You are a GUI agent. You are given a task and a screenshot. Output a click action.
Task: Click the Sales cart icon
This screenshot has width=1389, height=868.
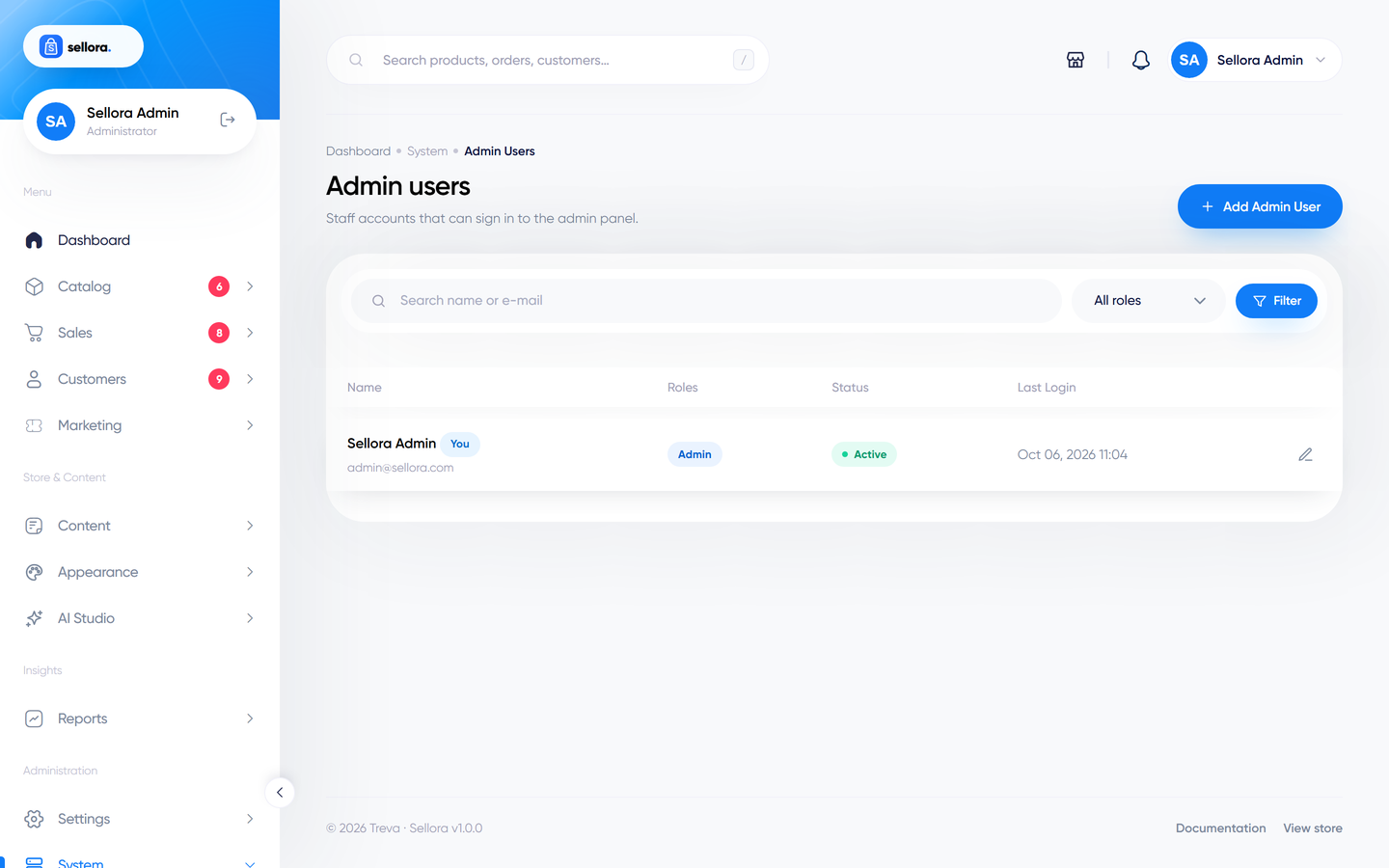[x=34, y=333]
